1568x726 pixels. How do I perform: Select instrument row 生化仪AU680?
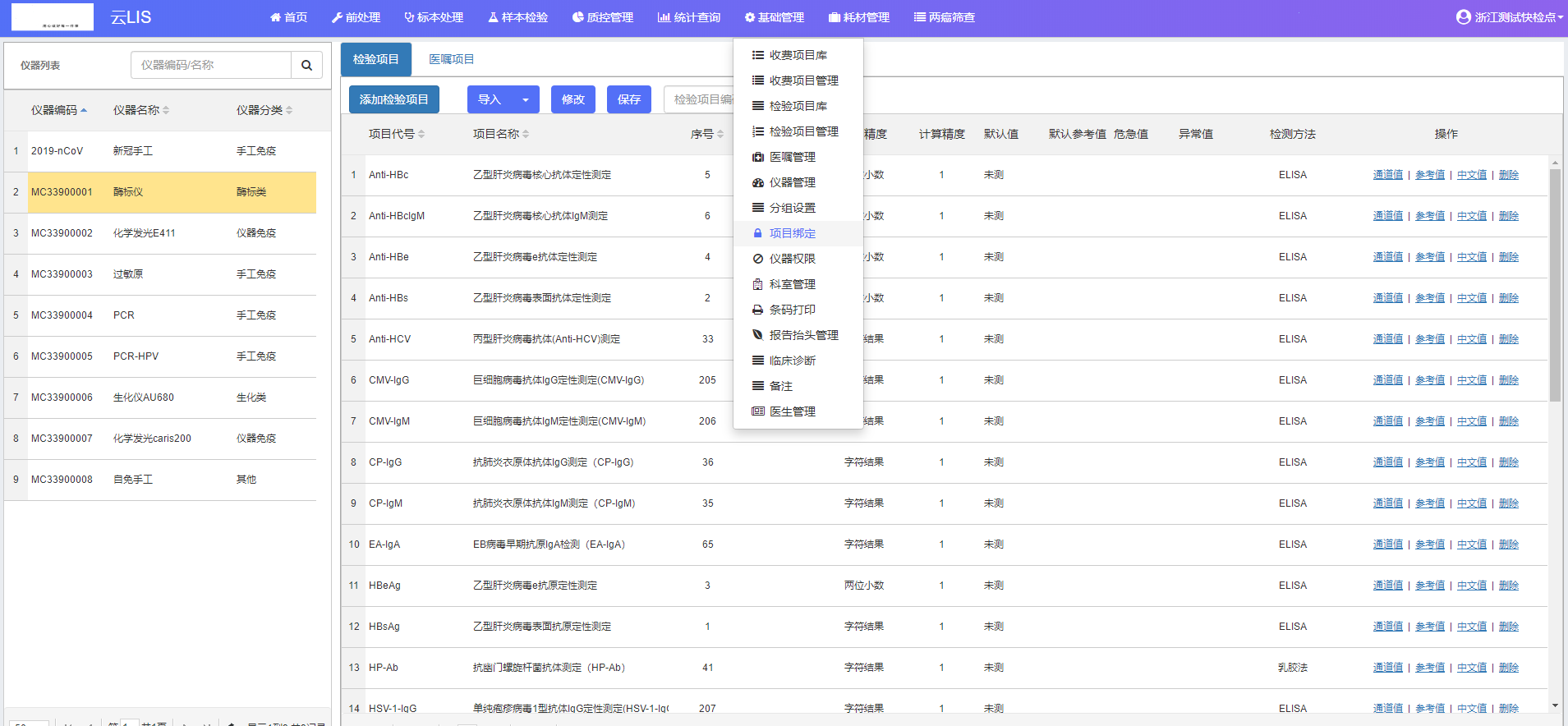[x=160, y=397]
